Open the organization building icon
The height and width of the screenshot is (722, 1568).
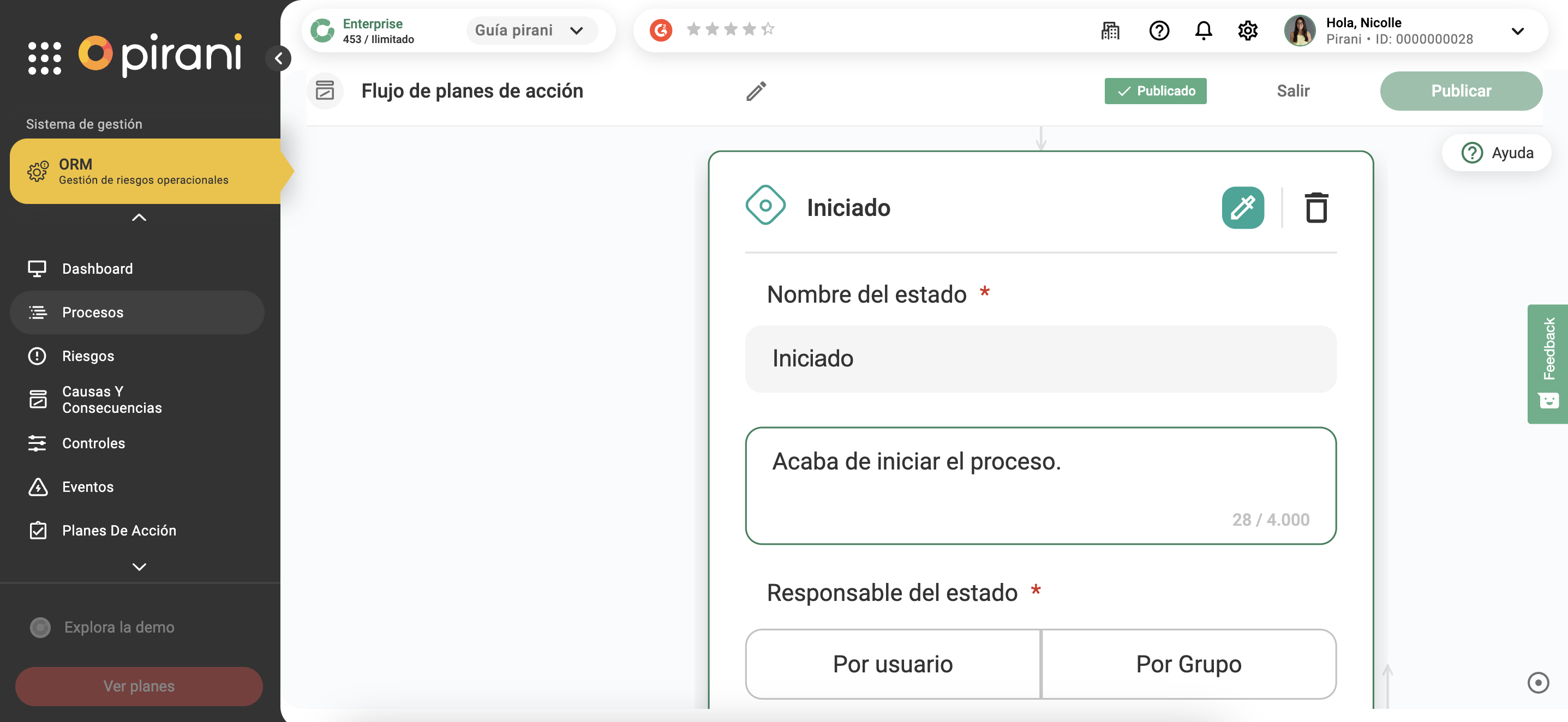click(1110, 31)
